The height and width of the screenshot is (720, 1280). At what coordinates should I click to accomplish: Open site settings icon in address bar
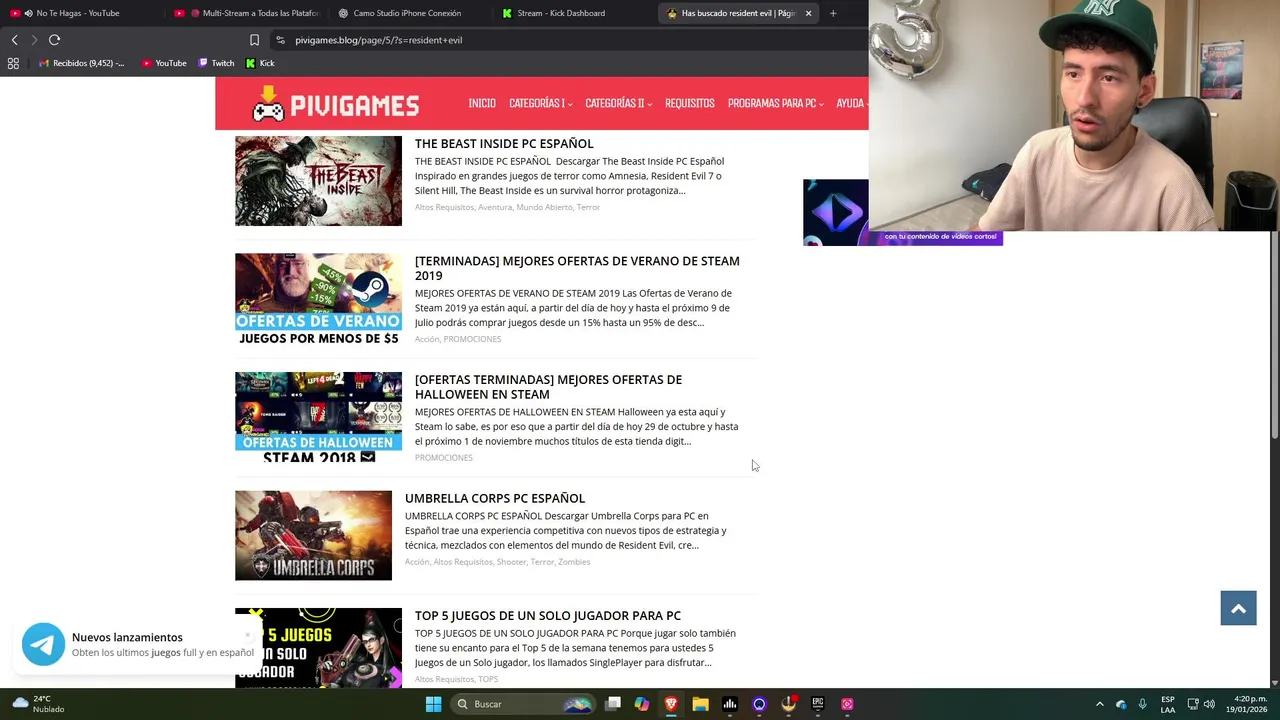click(x=281, y=40)
